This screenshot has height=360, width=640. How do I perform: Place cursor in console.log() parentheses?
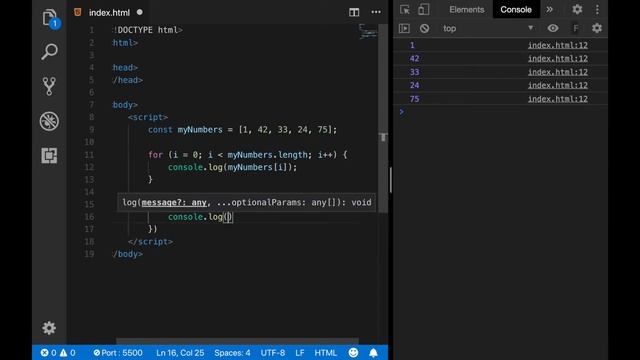[x=228, y=217]
